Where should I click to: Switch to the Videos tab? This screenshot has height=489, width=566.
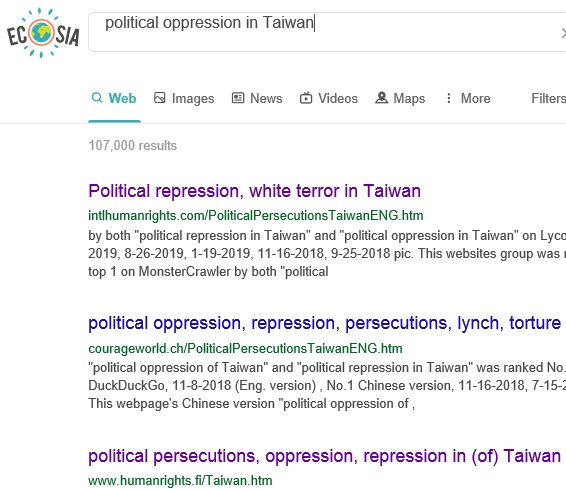[x=329, y=98]
